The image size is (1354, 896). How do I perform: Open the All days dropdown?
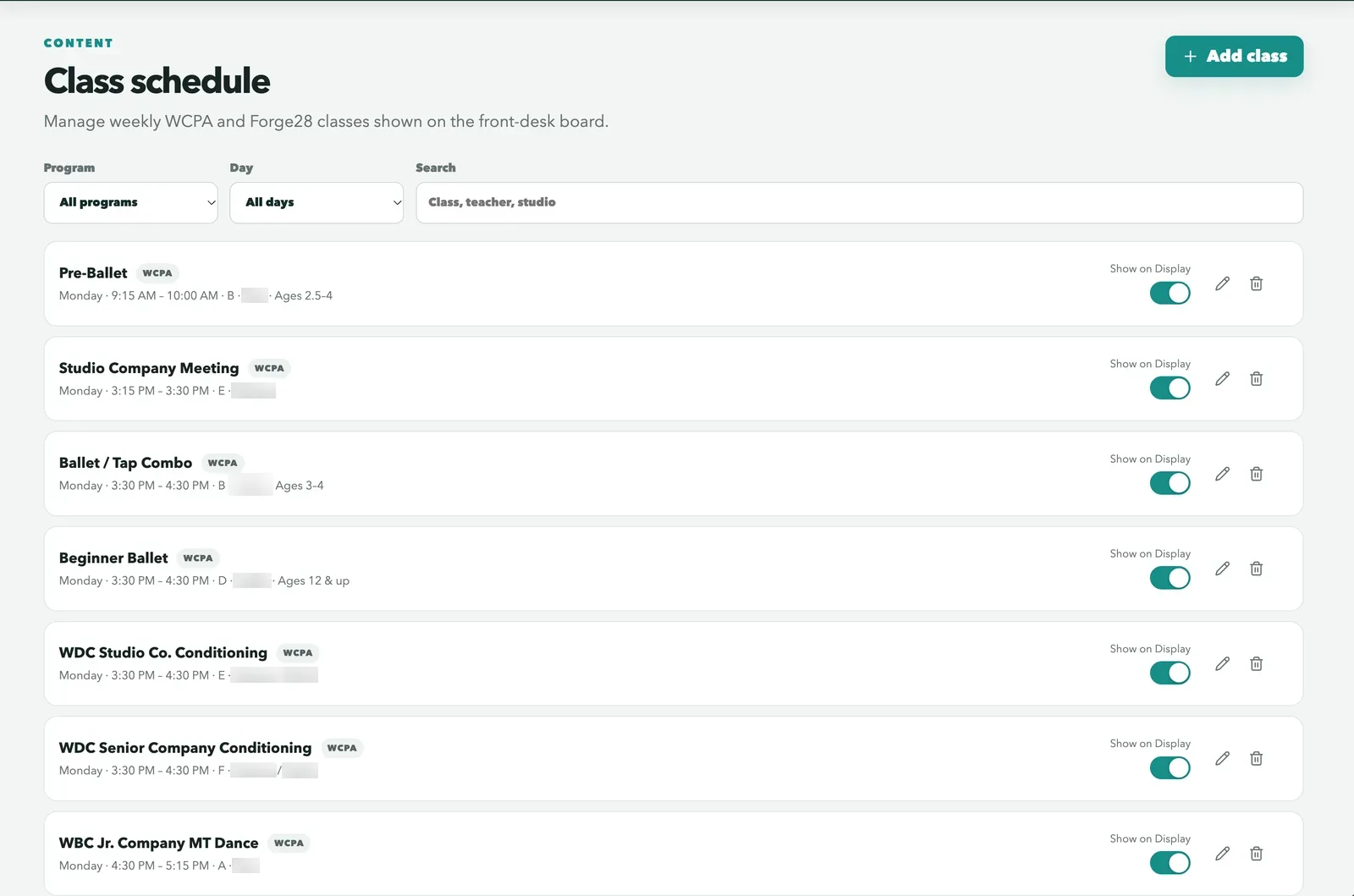tap(316, 203)
